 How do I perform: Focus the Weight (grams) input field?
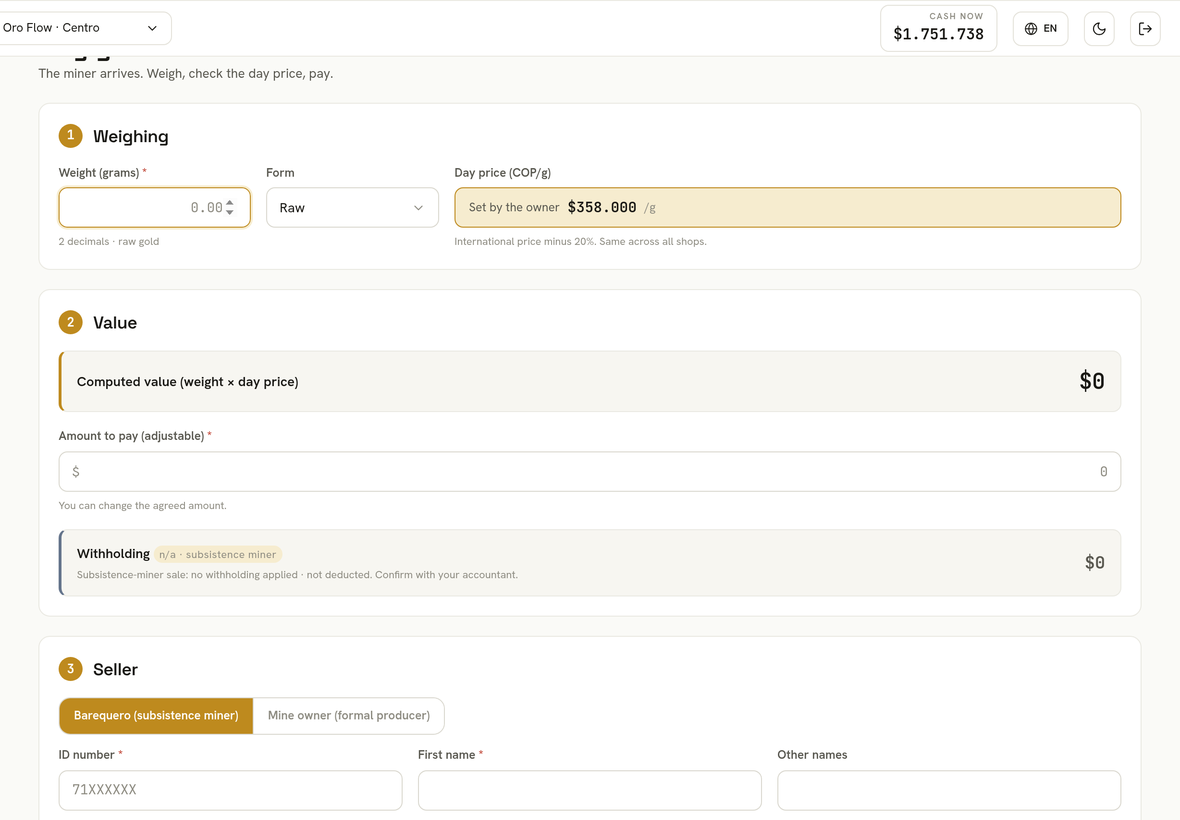(154, 208)
